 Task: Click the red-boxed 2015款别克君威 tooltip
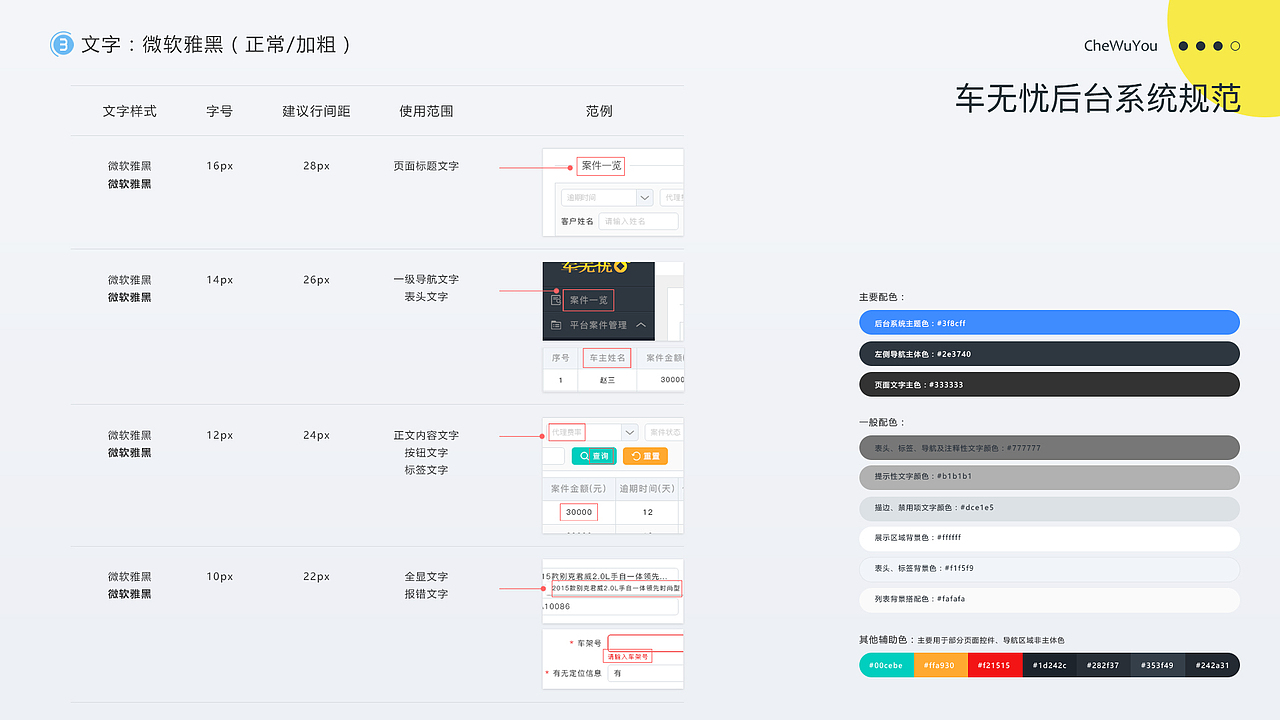(617, 589)
